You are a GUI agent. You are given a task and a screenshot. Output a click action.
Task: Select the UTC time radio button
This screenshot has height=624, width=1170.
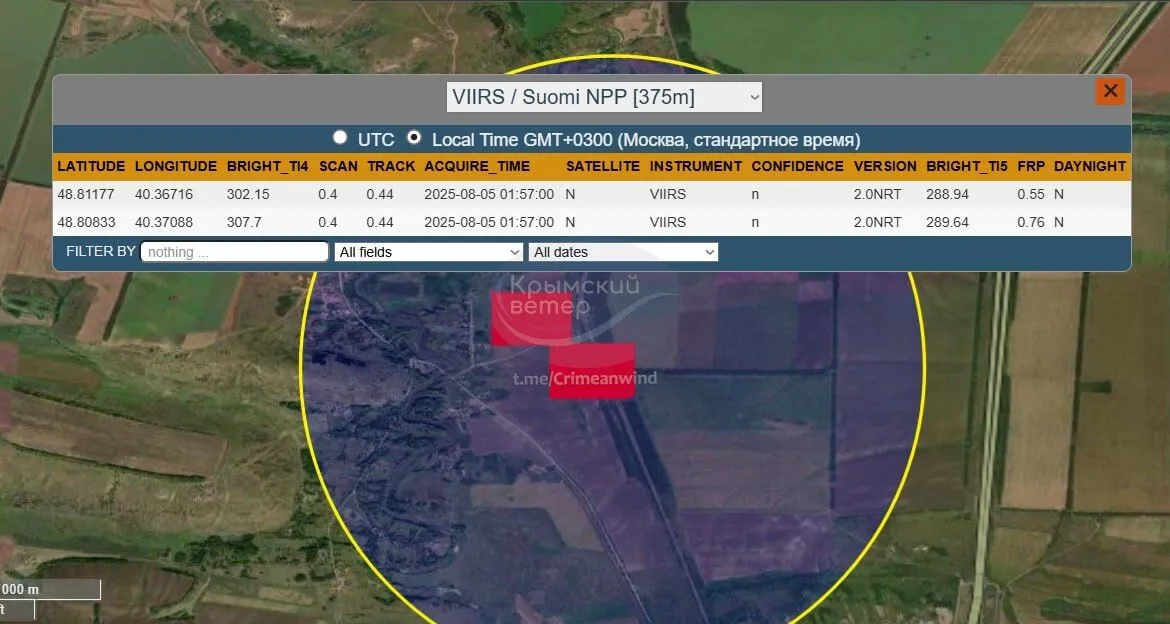[x=340, y=137]
